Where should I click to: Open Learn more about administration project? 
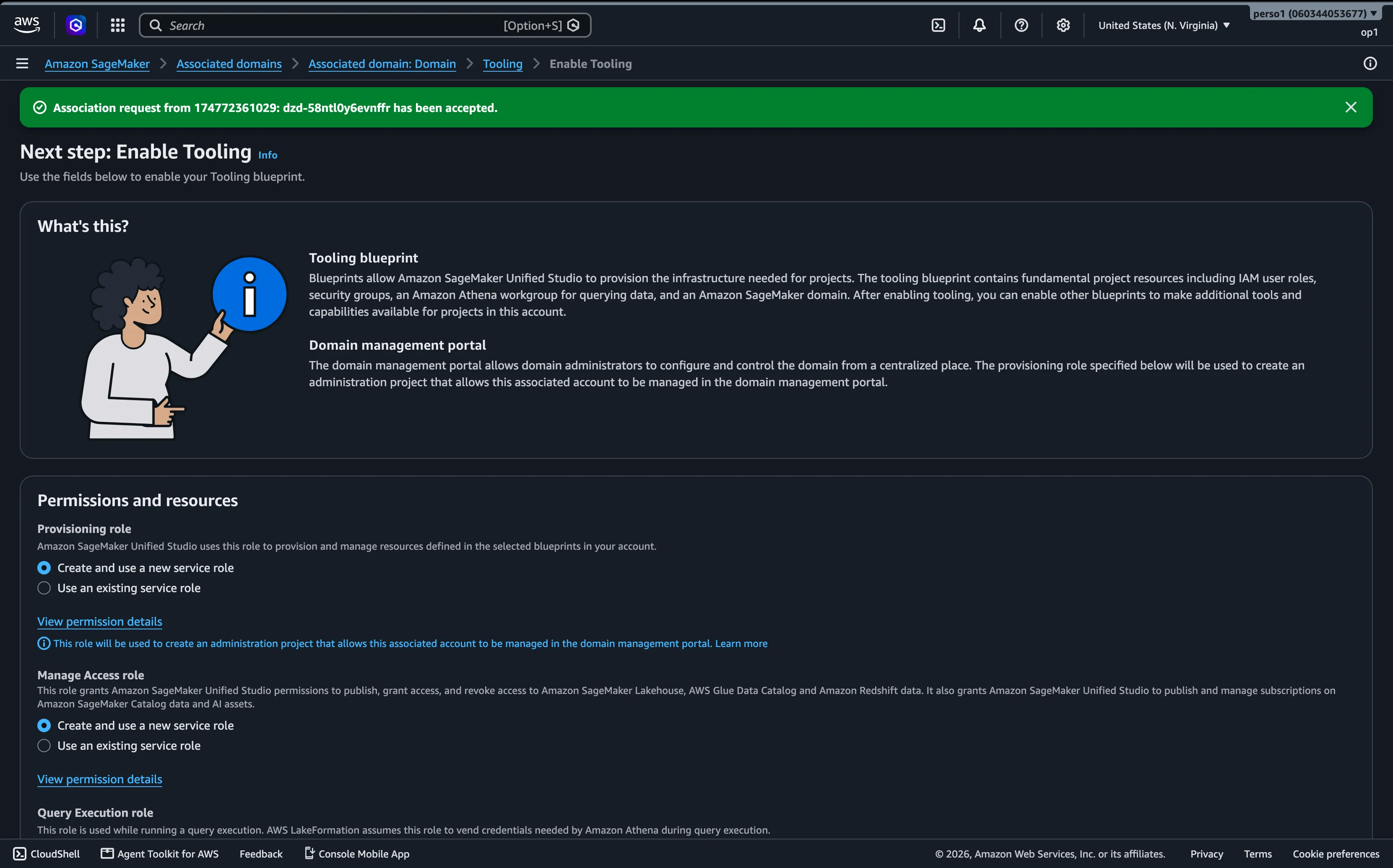click(741, 644)
